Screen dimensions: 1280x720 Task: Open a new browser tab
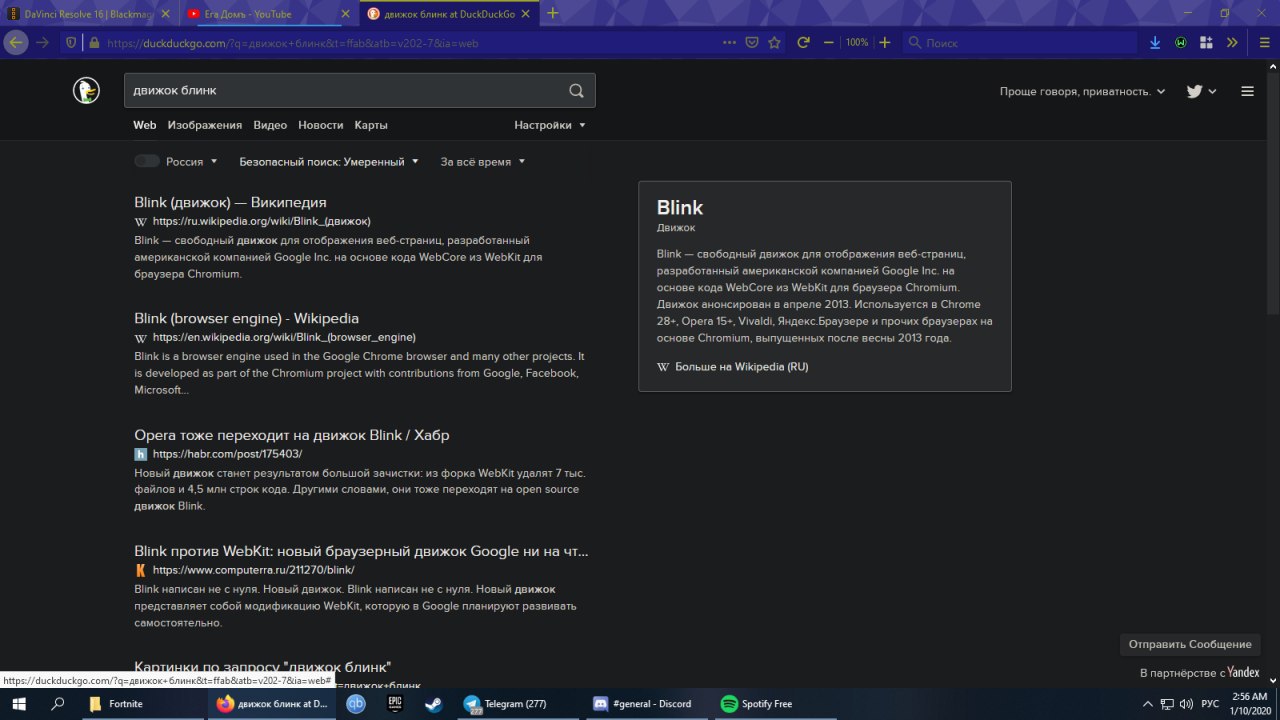point(553,13)
